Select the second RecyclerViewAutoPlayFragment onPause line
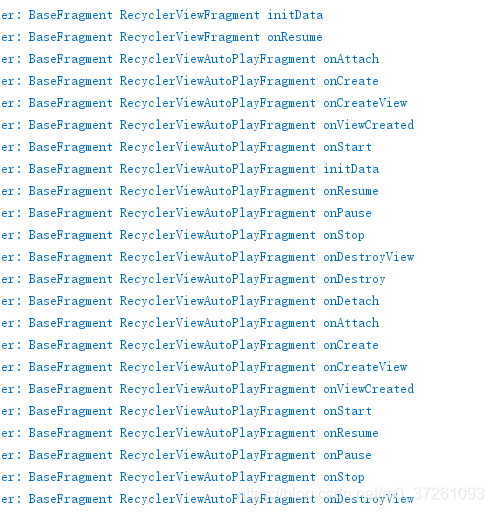Viewport: 494px width, 512px height. 186,455
